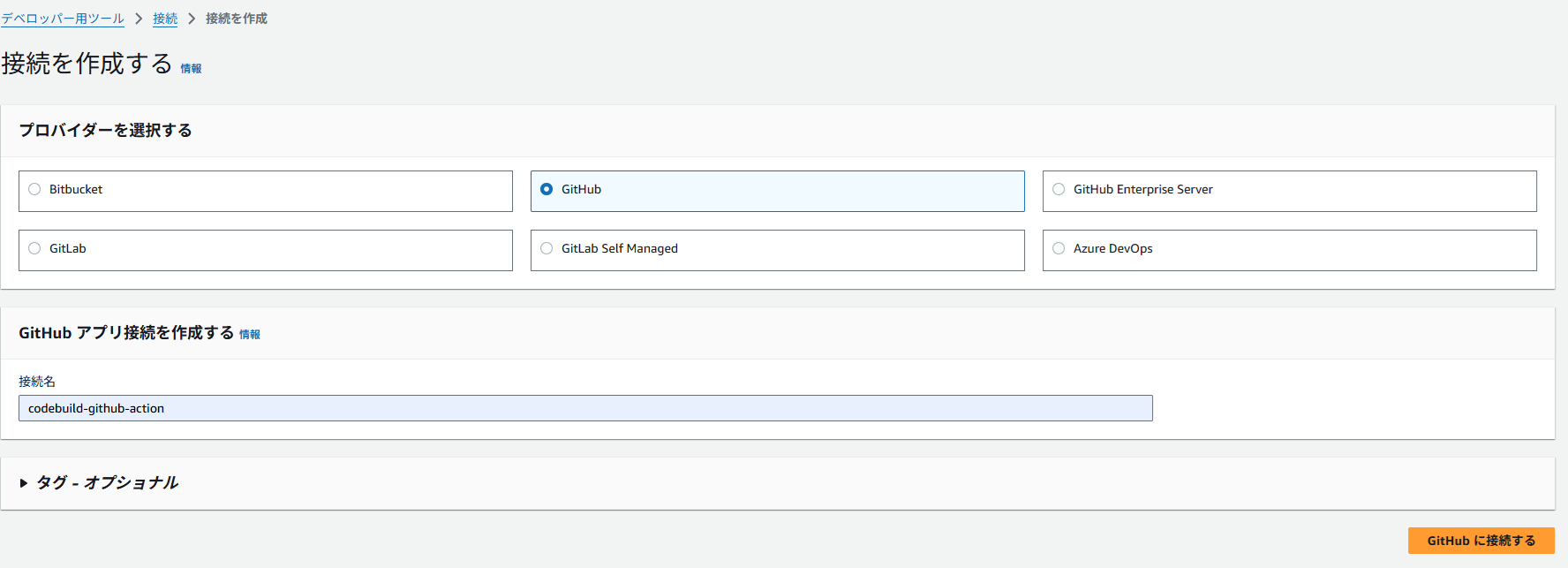Open デベロッパー用ツール breadcrumb link

coord(63,19)
